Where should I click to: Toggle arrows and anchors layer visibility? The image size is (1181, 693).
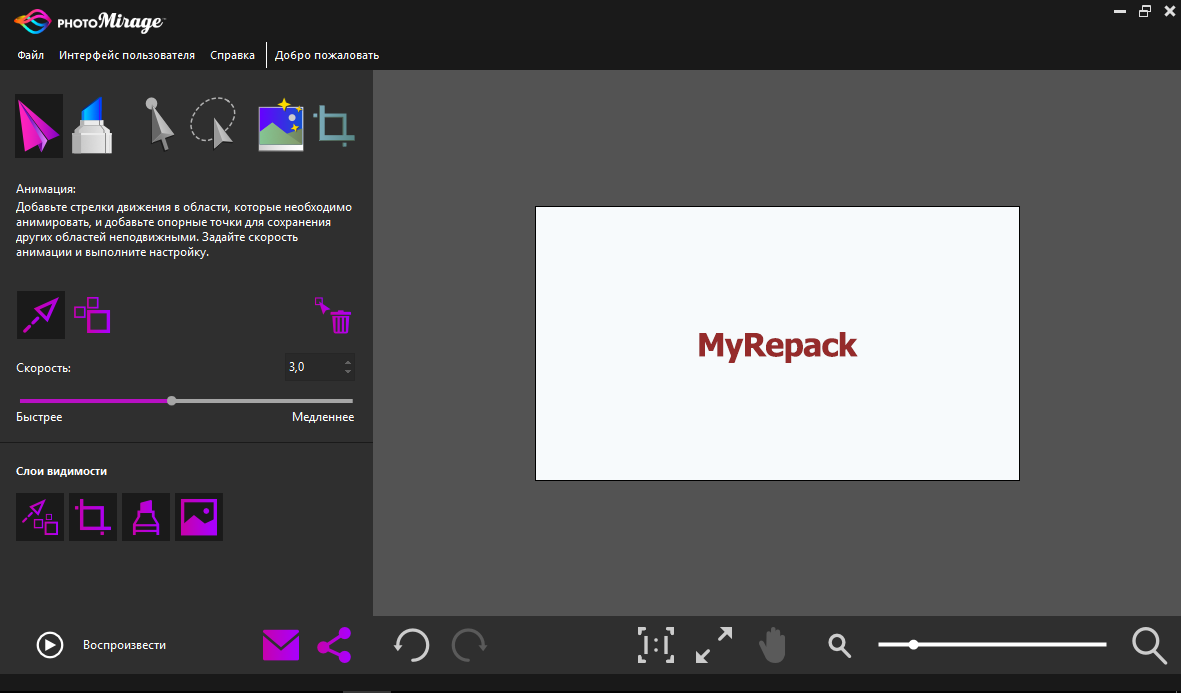tap(40, 517)
